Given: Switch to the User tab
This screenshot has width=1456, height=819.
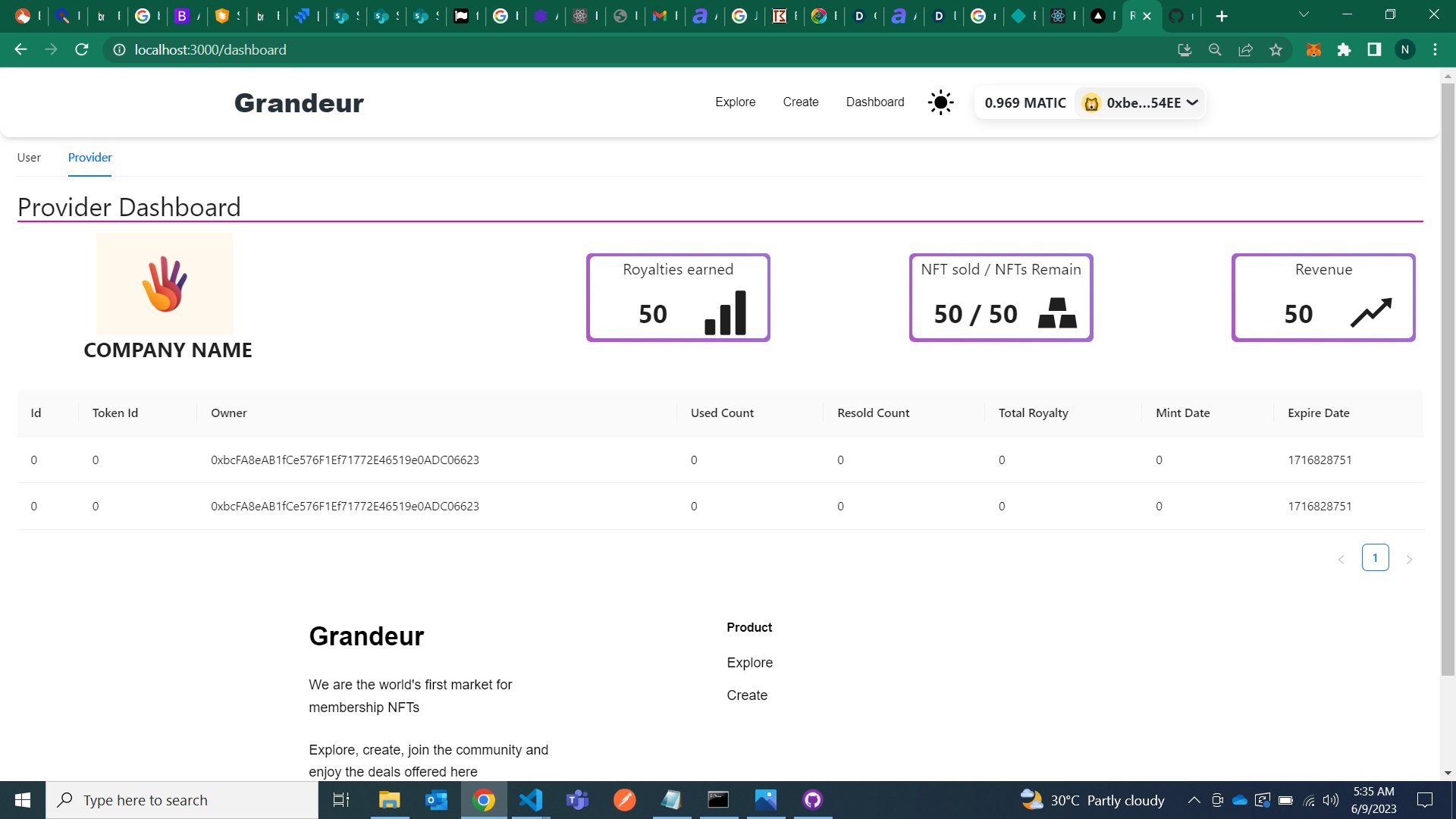Looking at the screenshot, I should [29, 158].
